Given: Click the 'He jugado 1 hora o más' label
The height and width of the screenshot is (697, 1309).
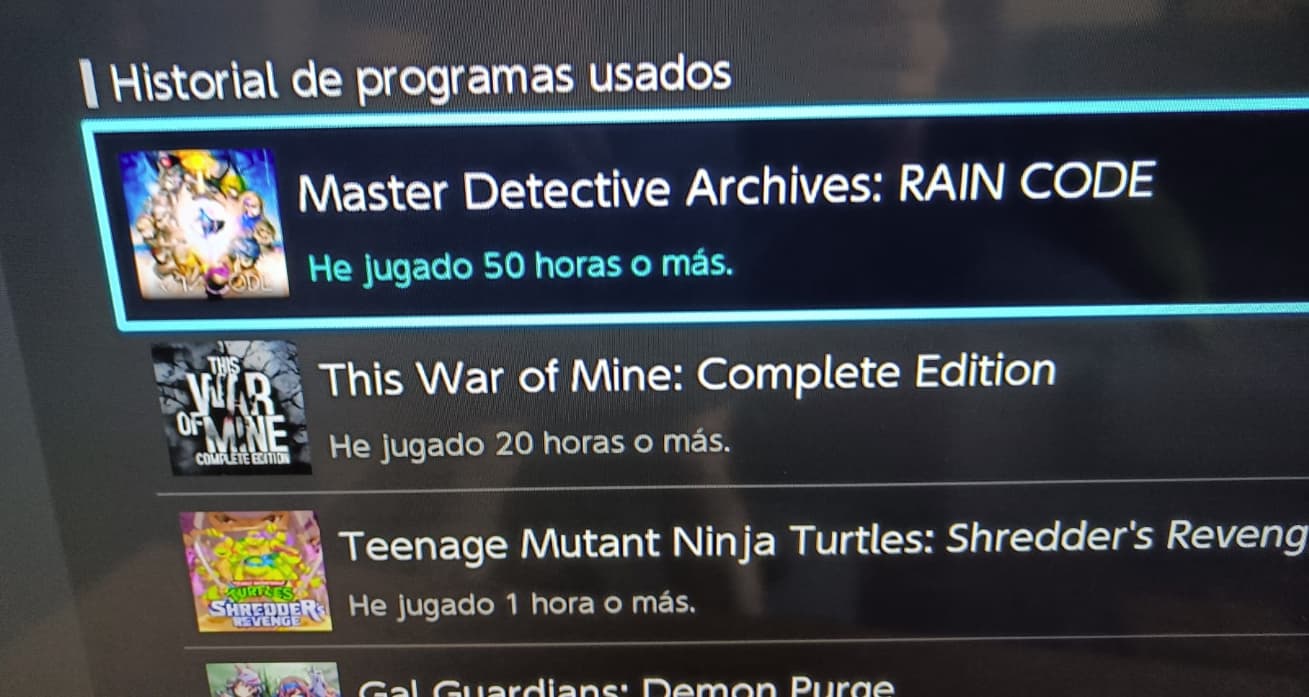Looking at the screenshot, I should (521, 604).
